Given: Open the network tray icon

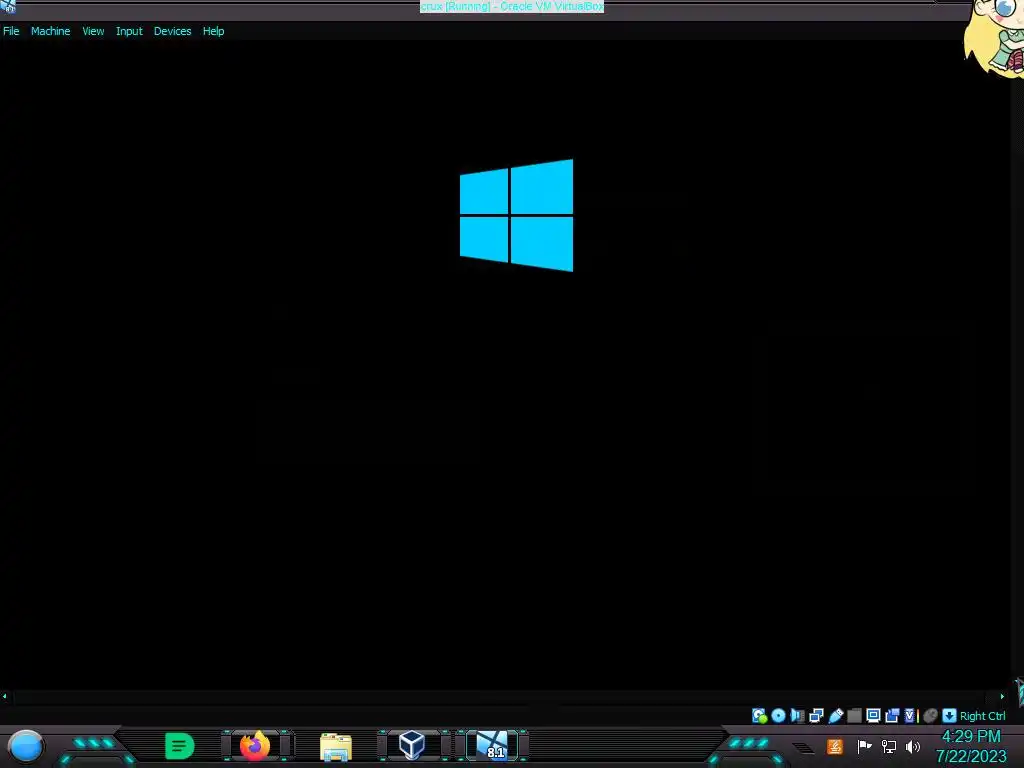Looking at the screenshot, I should tap(889, 746).
